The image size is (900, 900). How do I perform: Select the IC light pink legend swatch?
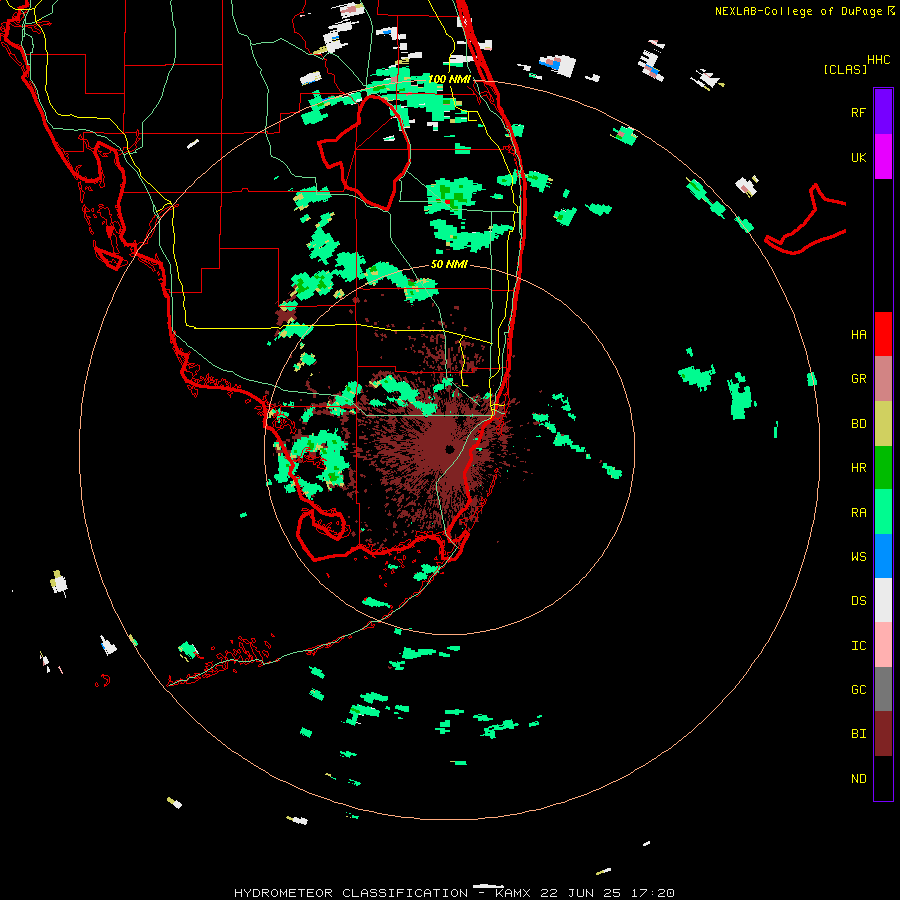(883, 645)
